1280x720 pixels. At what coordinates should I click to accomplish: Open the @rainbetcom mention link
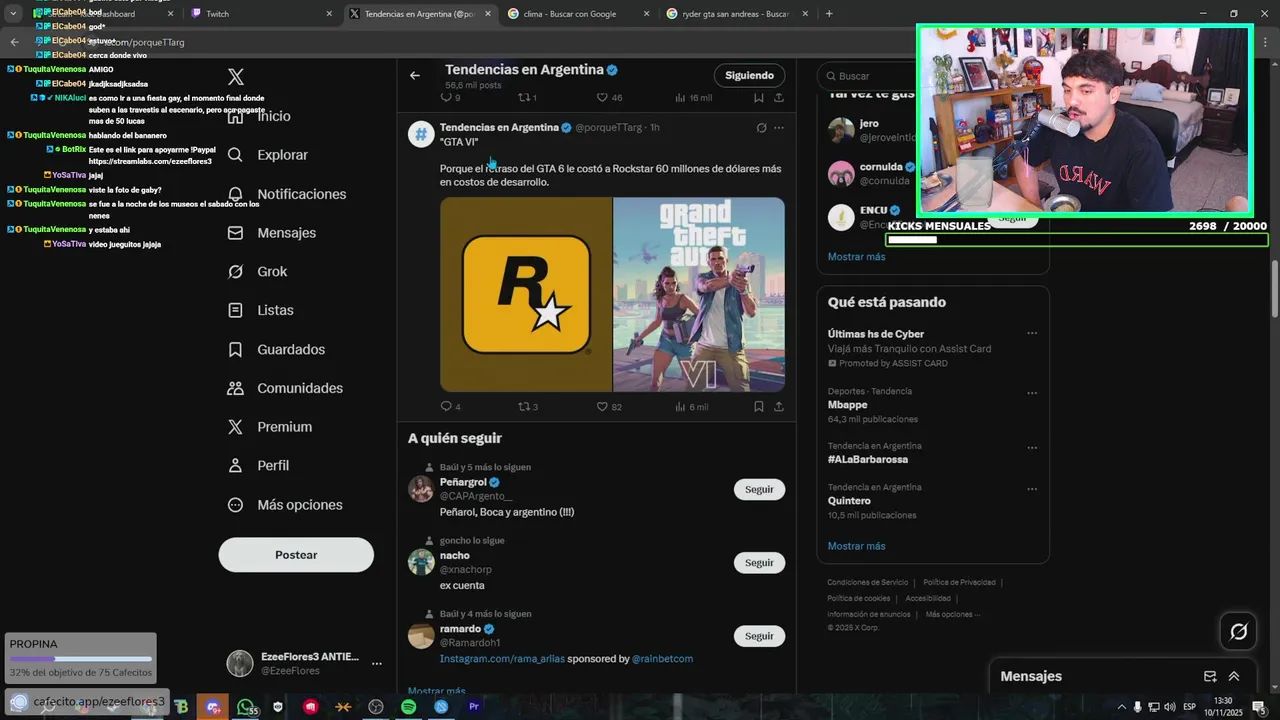click(662, 659)
